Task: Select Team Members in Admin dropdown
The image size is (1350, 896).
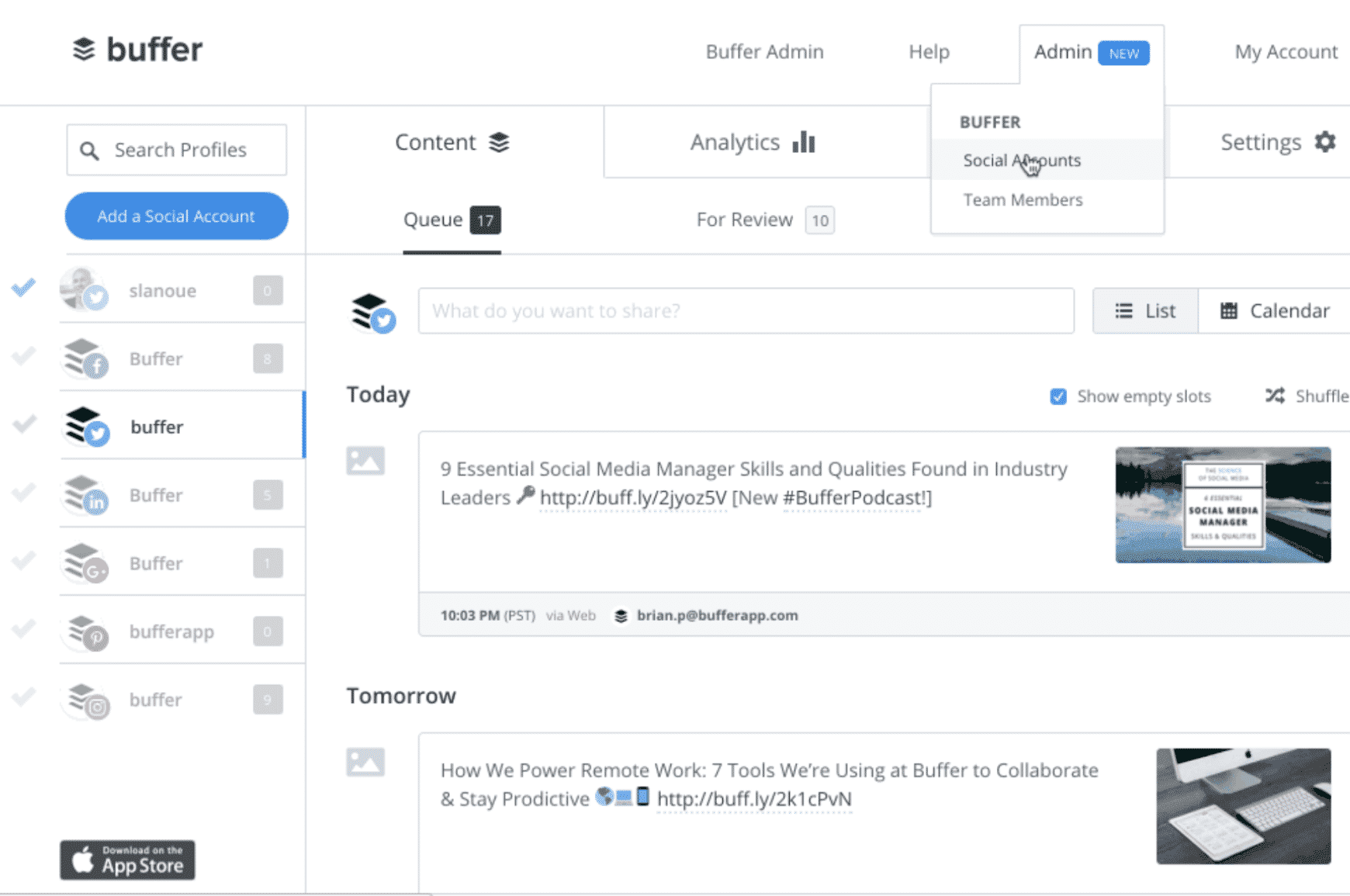Action: (x=1023, y=200)
